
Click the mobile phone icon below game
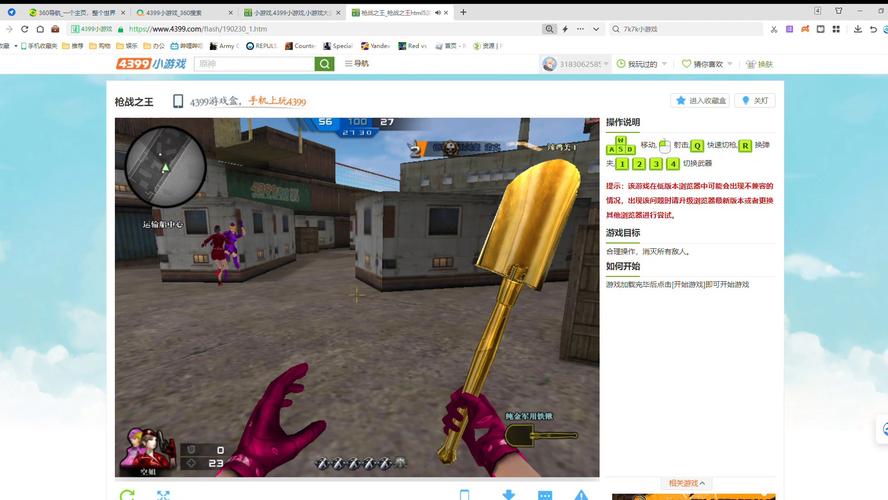click(464, 495)
